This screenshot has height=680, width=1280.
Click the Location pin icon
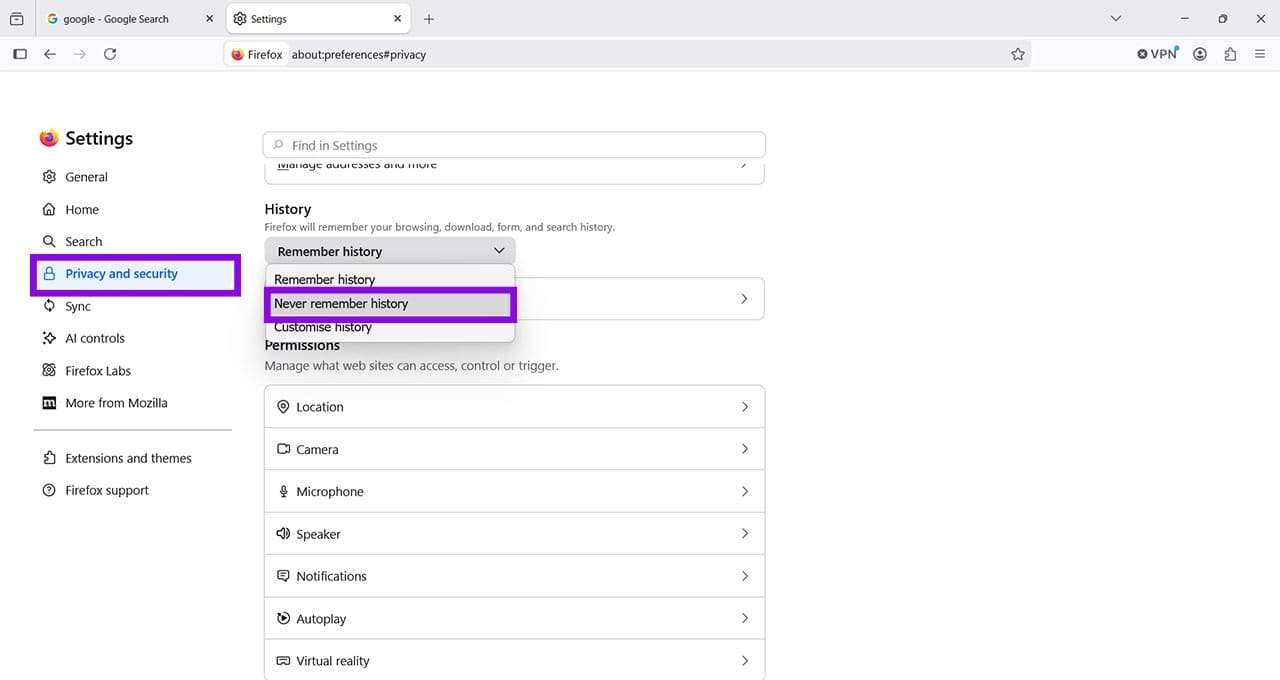click(x=283, y=407)
